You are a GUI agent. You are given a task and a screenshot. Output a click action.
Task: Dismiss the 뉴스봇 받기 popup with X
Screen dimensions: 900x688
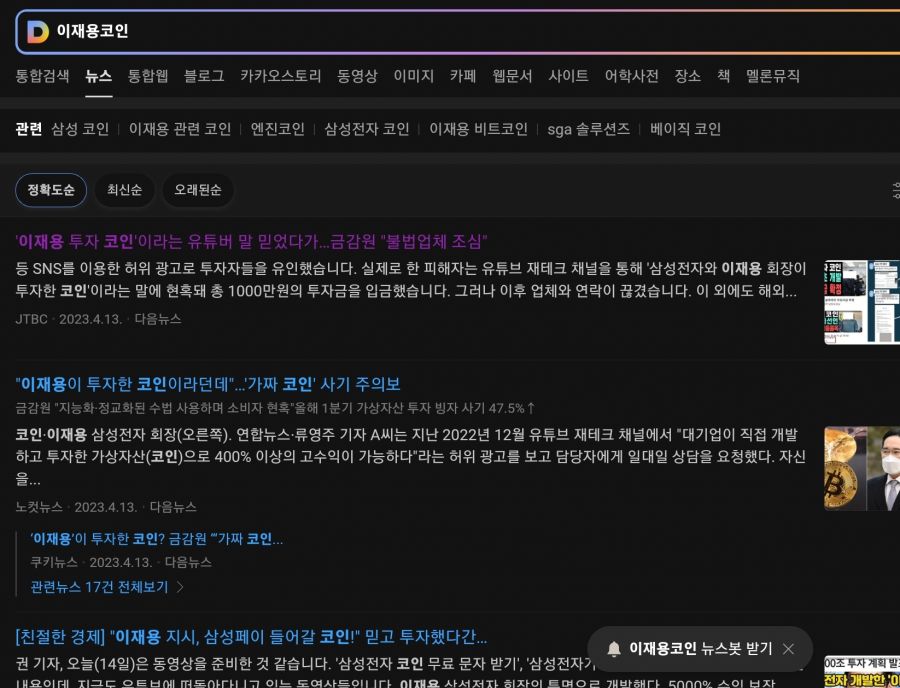[788, 649]
